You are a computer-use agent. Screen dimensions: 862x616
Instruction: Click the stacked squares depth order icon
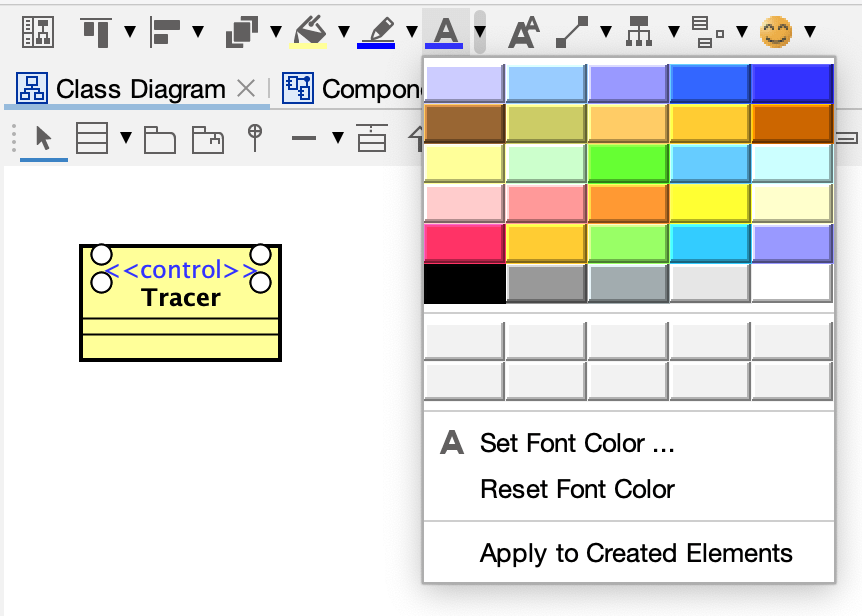(x=242, y=32)
